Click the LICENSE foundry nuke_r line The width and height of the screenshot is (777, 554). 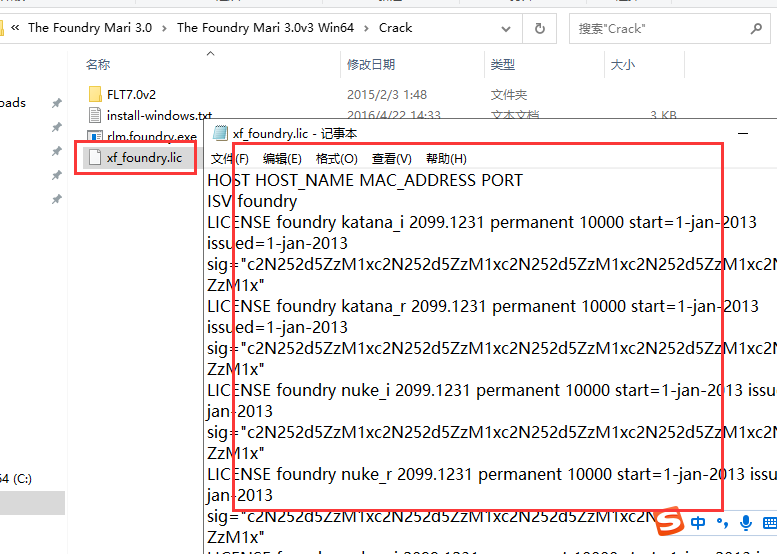coord(492,475)
